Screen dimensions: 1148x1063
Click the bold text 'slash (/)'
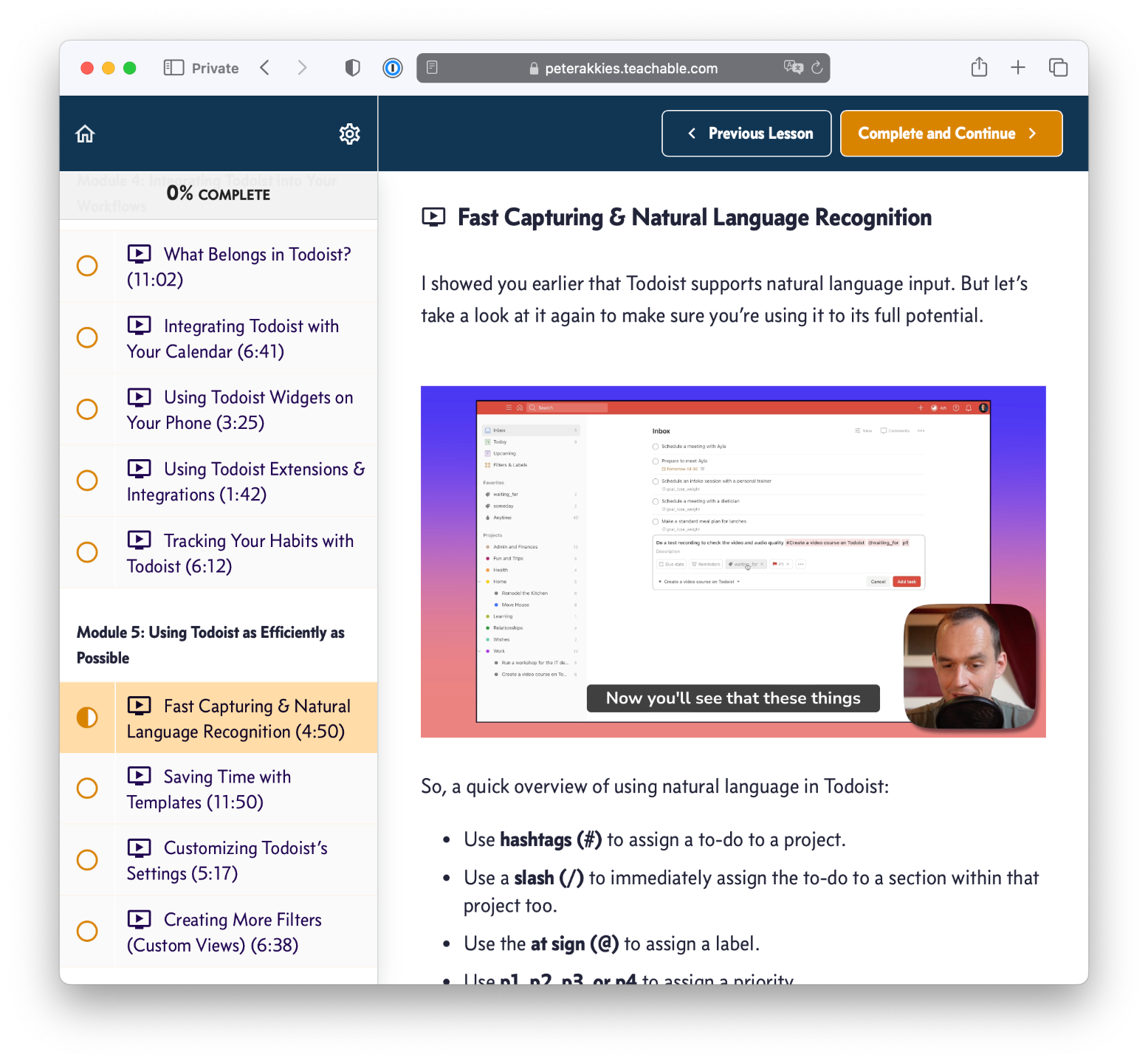point(549,878)
